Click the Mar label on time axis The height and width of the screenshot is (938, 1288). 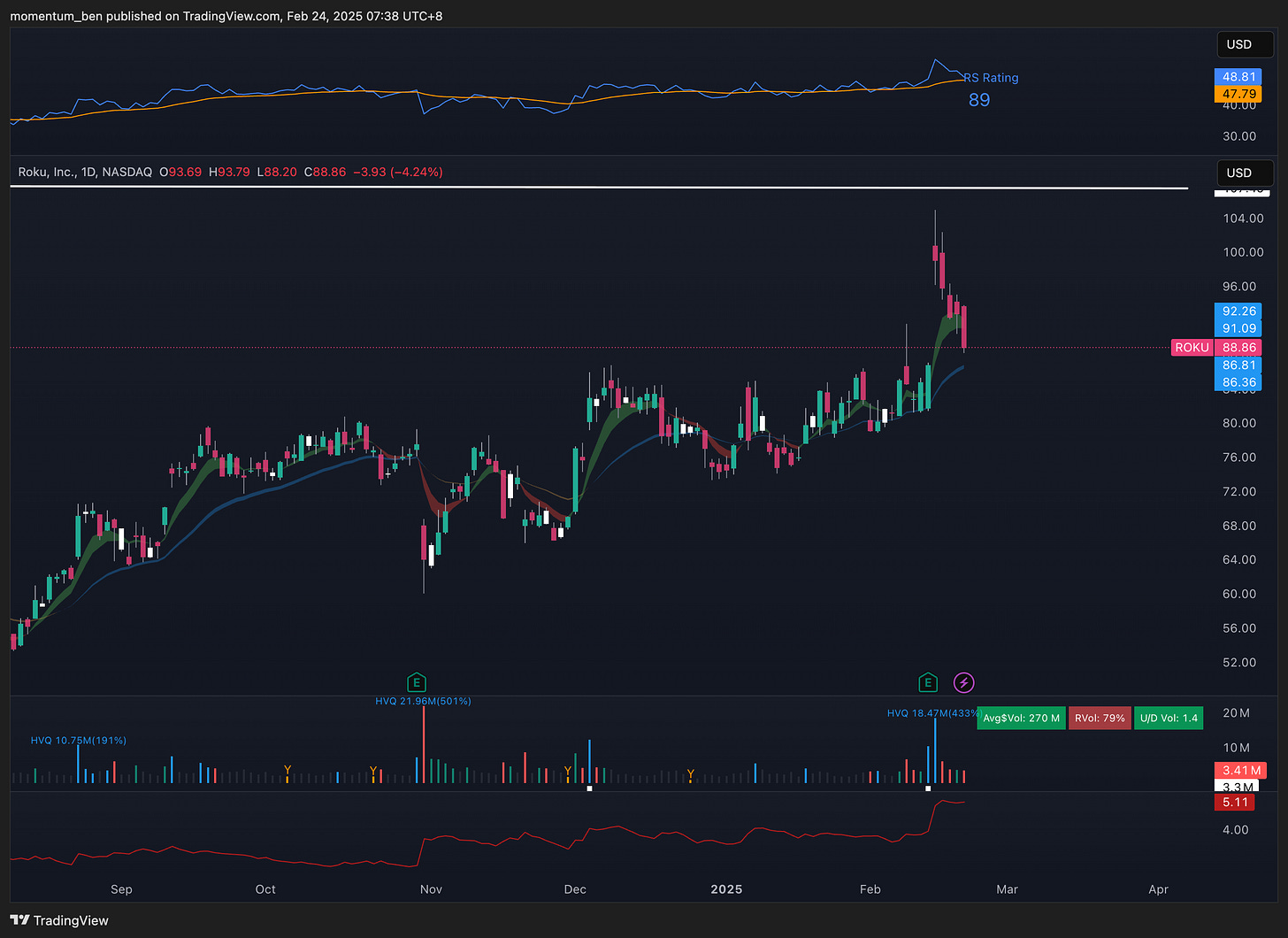(x=1007, y=889)
